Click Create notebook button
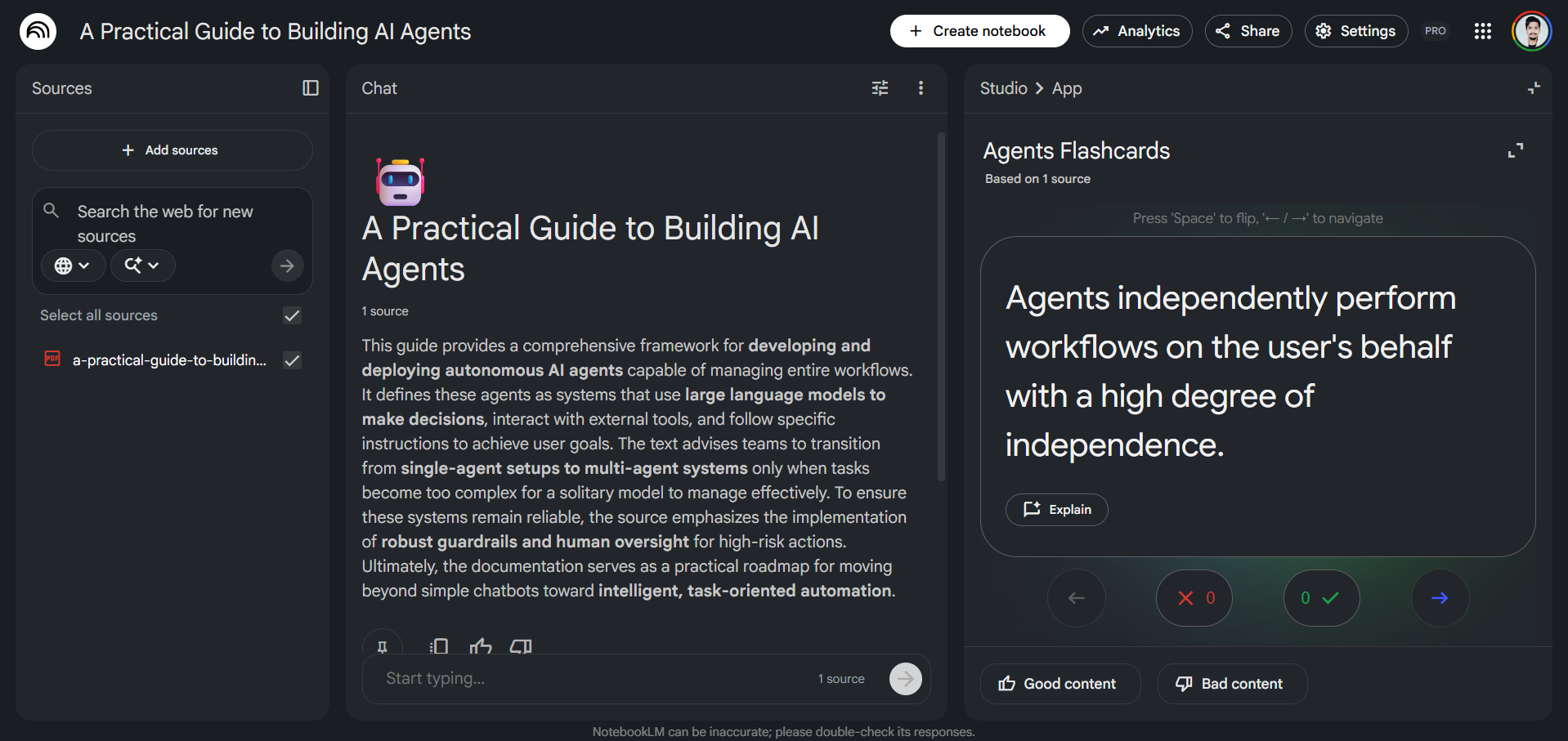Screen dimensions: 1568x741 pyautogui.click(x=979, y=31)
